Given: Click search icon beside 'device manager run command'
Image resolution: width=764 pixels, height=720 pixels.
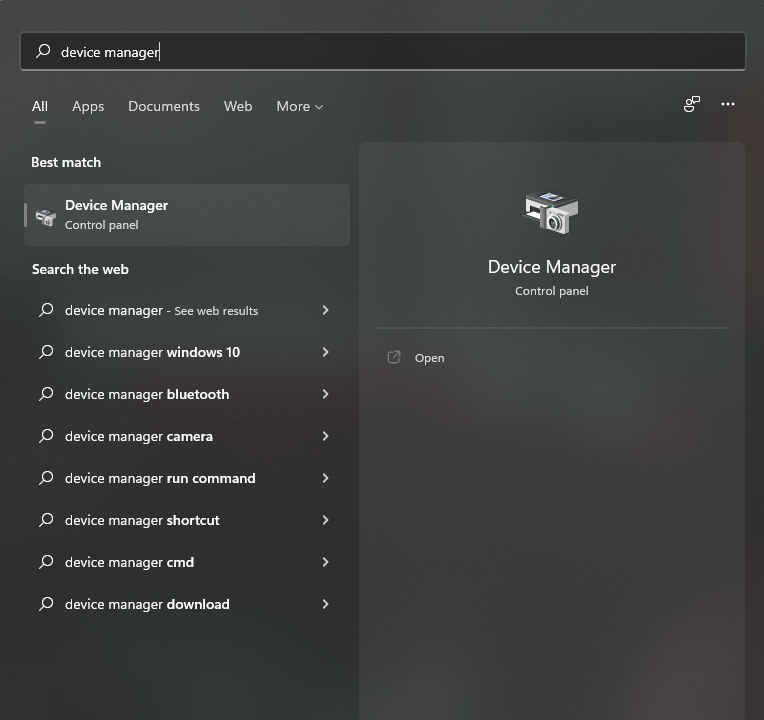Looking at the screenshot, I should (x=46, y=477).
